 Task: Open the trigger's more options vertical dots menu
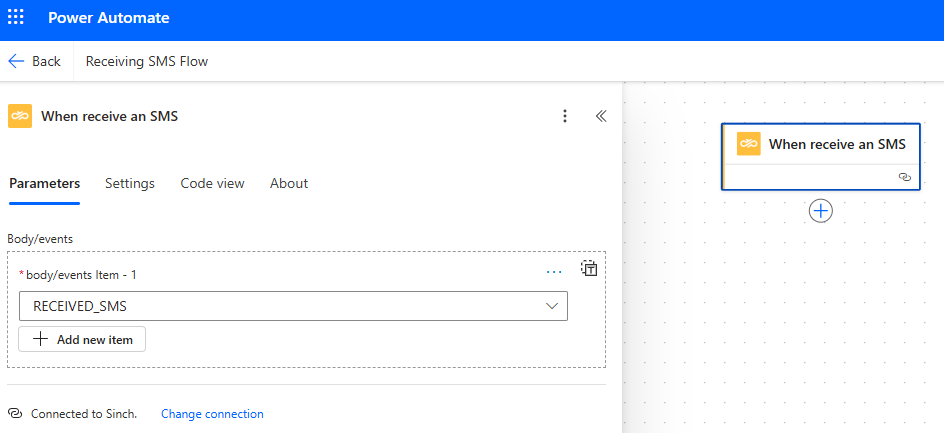point(565,116)
